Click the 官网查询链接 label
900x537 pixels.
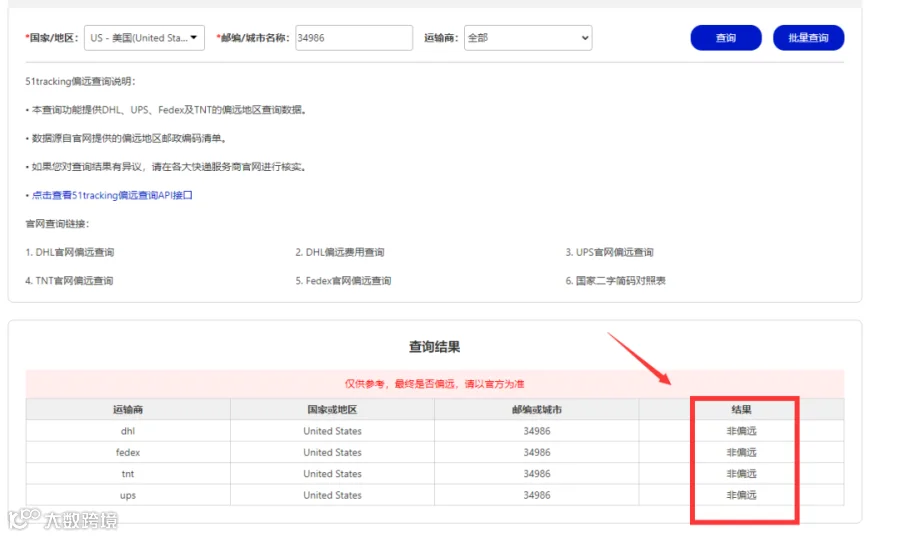[x=57, y=224]
